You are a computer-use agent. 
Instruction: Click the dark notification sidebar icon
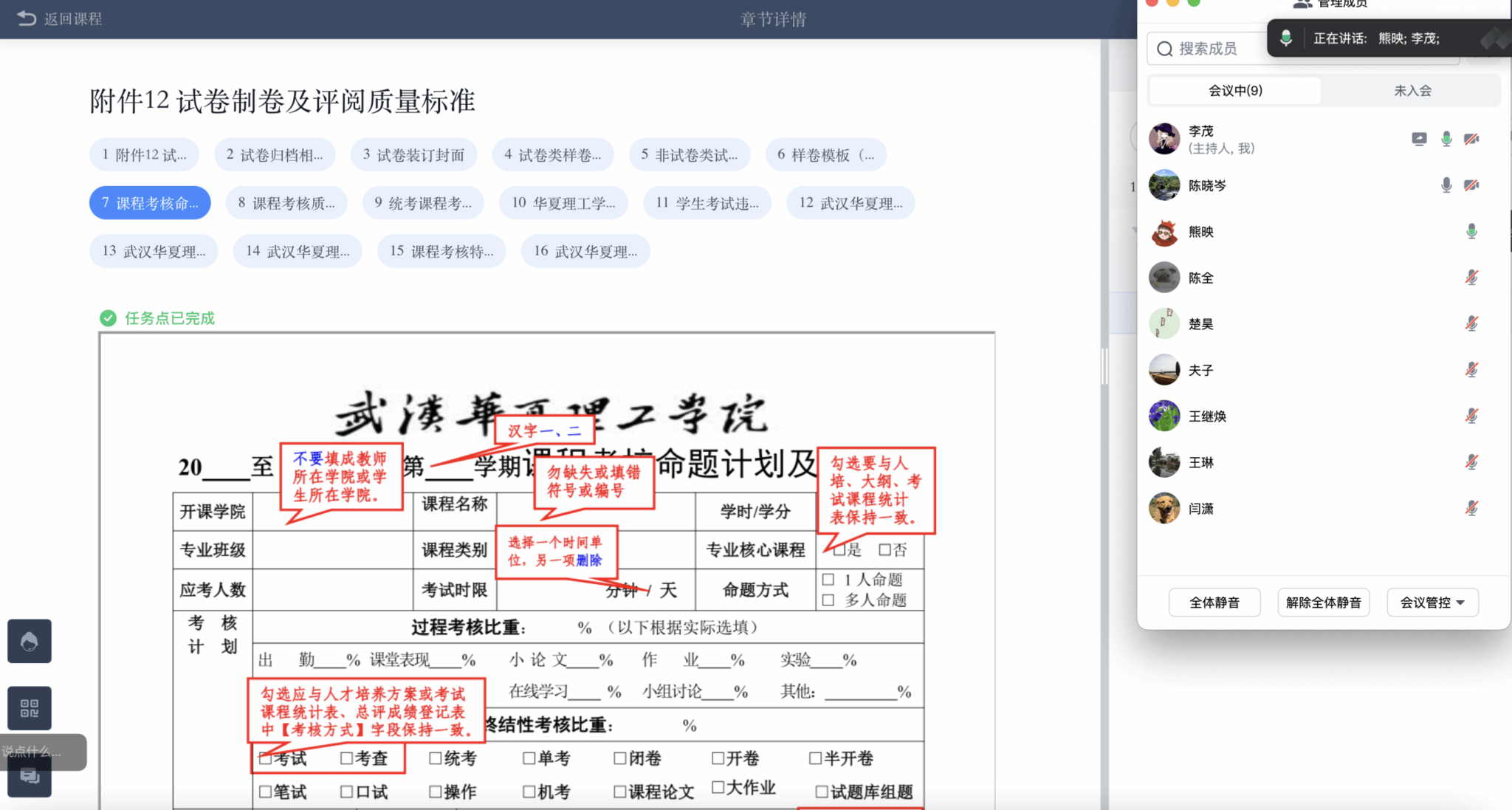pos(30,641)
